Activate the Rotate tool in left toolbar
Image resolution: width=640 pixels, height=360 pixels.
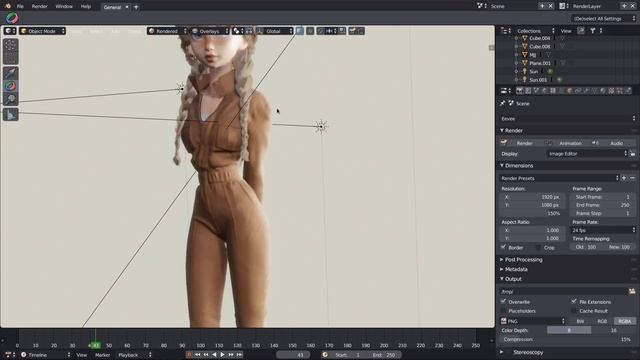(x=11, y=86)
